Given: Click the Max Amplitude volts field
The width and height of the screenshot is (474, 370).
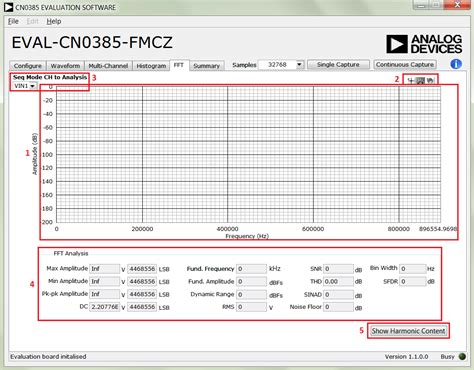Looking at the screenshot, I should [105, 269].
